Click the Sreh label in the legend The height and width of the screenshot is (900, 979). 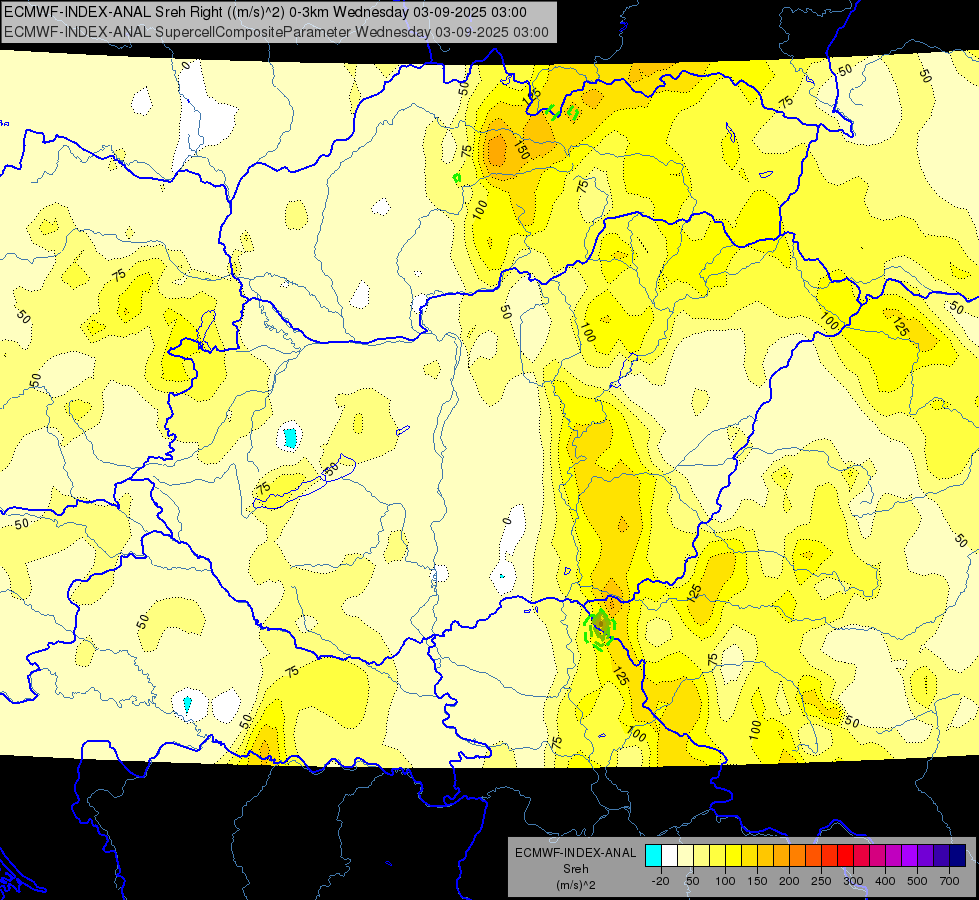(x=576, y=869)
